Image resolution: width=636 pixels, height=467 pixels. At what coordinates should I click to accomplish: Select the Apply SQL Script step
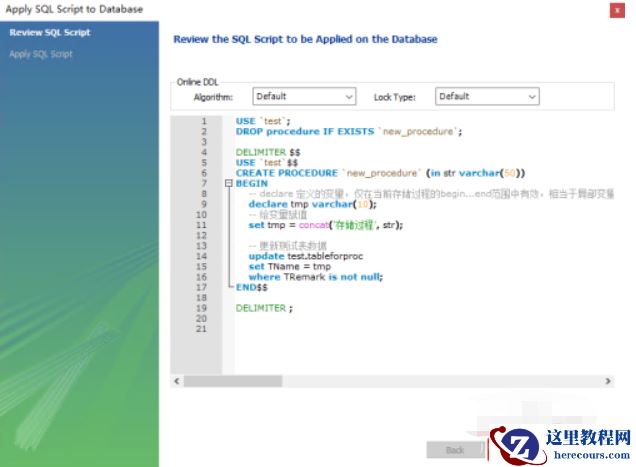pyautogui.click(x=41, y=54)
